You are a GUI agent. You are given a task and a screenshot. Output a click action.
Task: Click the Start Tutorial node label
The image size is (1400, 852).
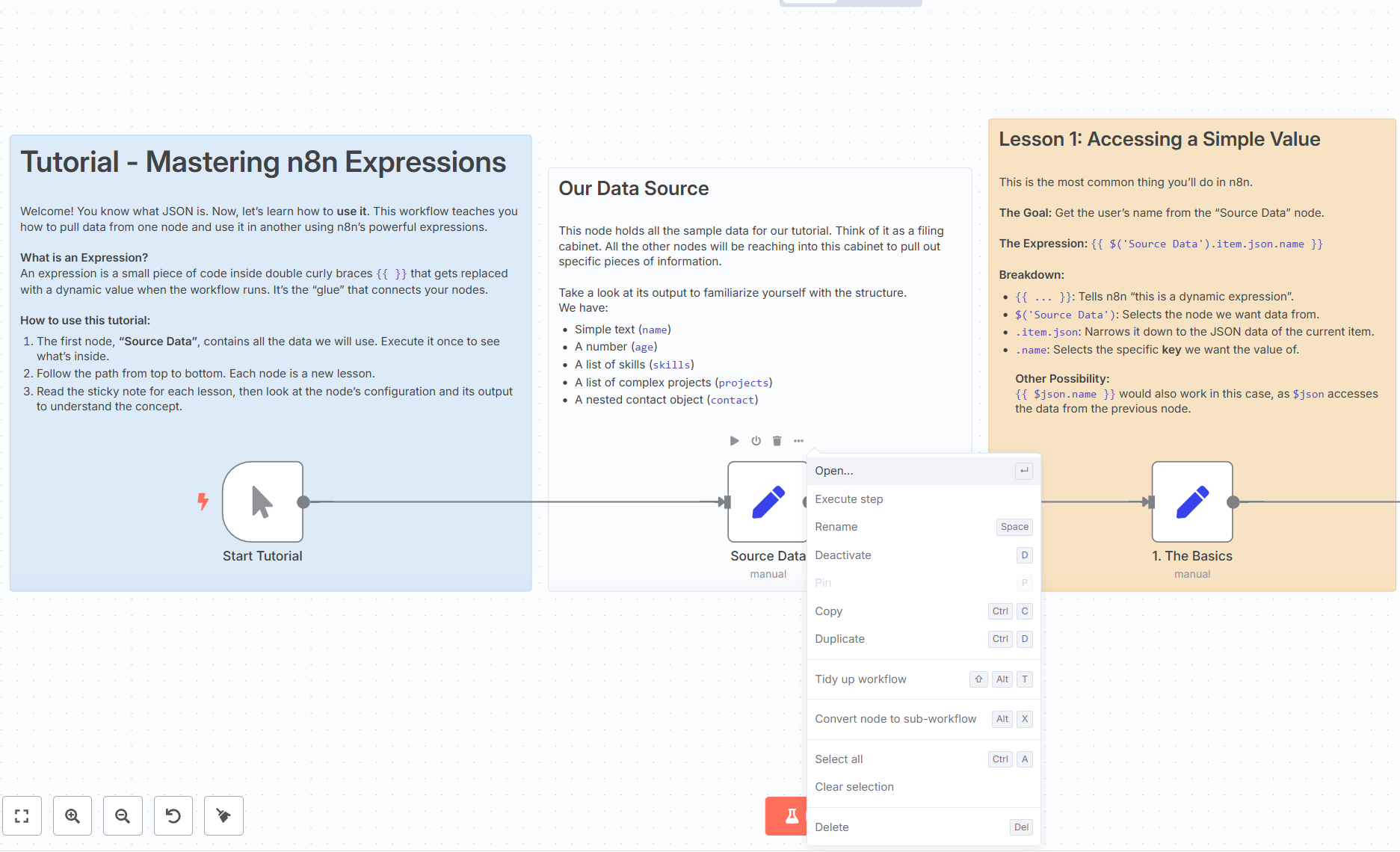coord(262,556)
